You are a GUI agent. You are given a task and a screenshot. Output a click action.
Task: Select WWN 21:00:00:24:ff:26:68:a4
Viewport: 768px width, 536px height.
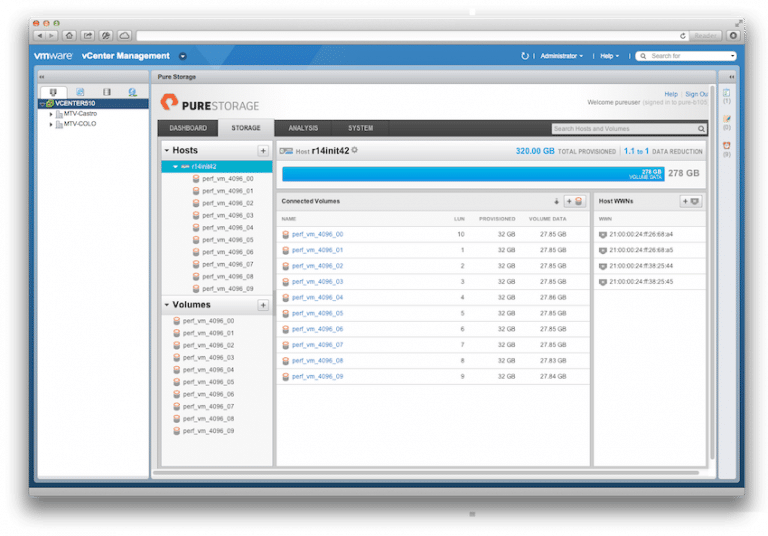click(641, 235)
